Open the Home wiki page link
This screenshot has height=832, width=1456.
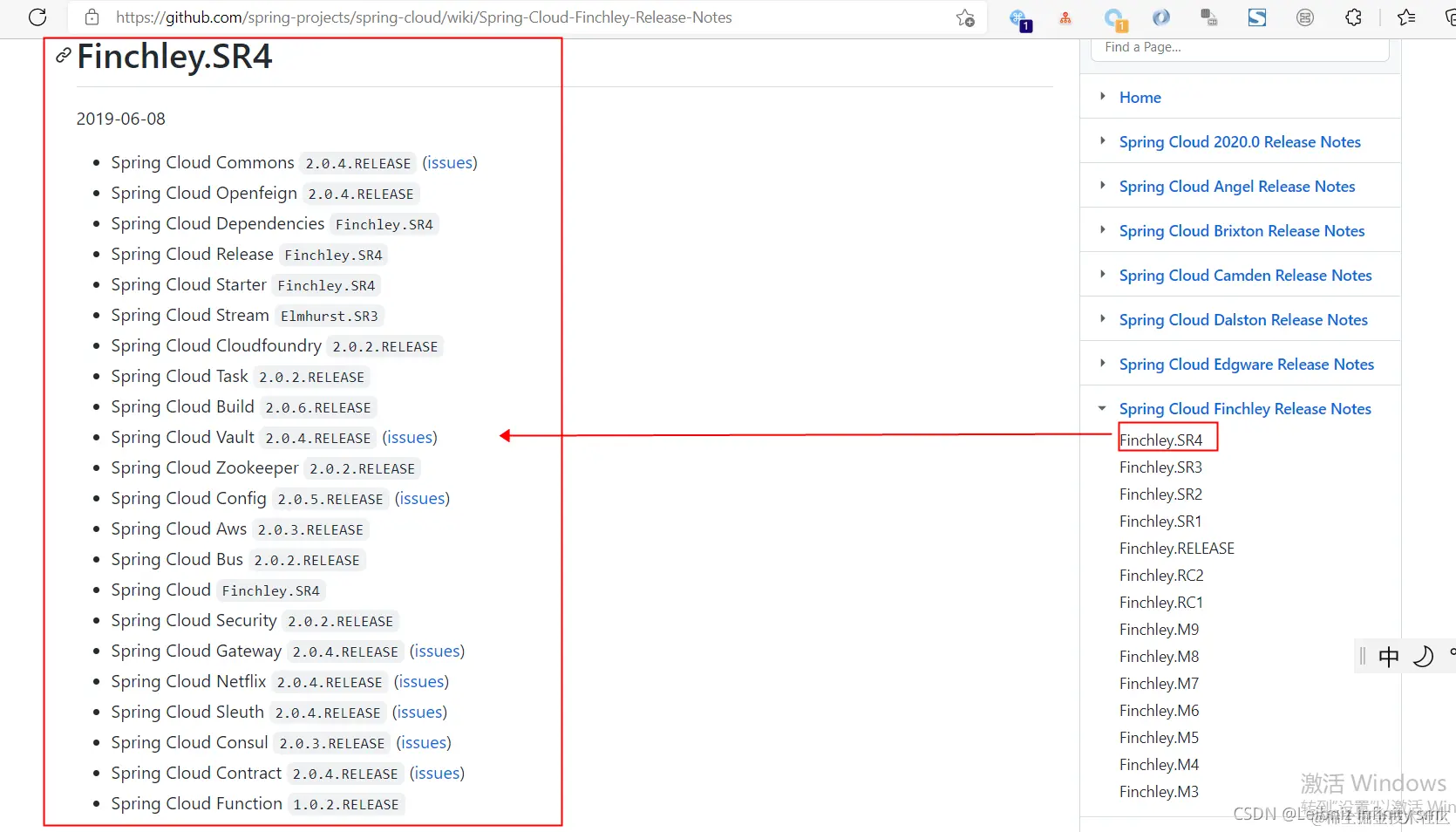(x=1140, y=98)
